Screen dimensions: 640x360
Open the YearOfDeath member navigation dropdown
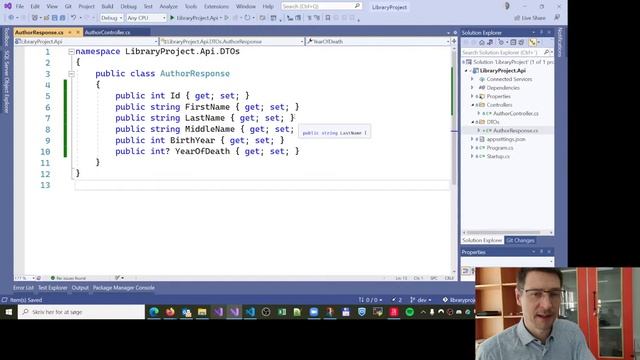click(x=378, y=42)
